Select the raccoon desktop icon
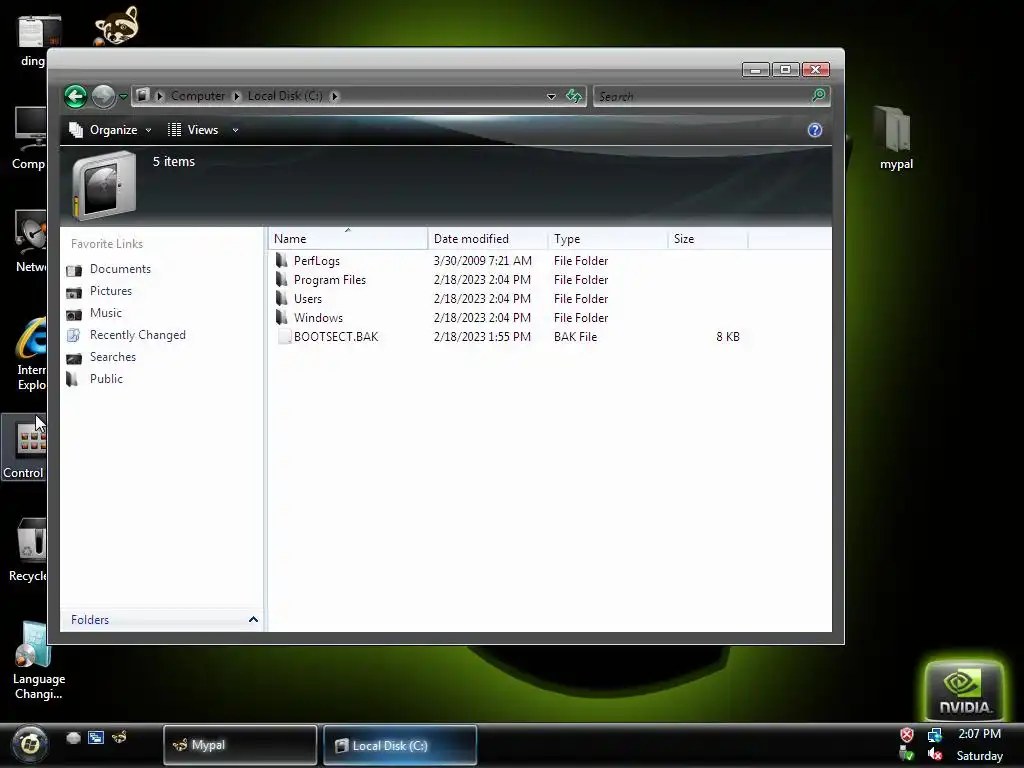This screenshot has height=768, width=1024. pyautogui.click(x=116, y=26)
